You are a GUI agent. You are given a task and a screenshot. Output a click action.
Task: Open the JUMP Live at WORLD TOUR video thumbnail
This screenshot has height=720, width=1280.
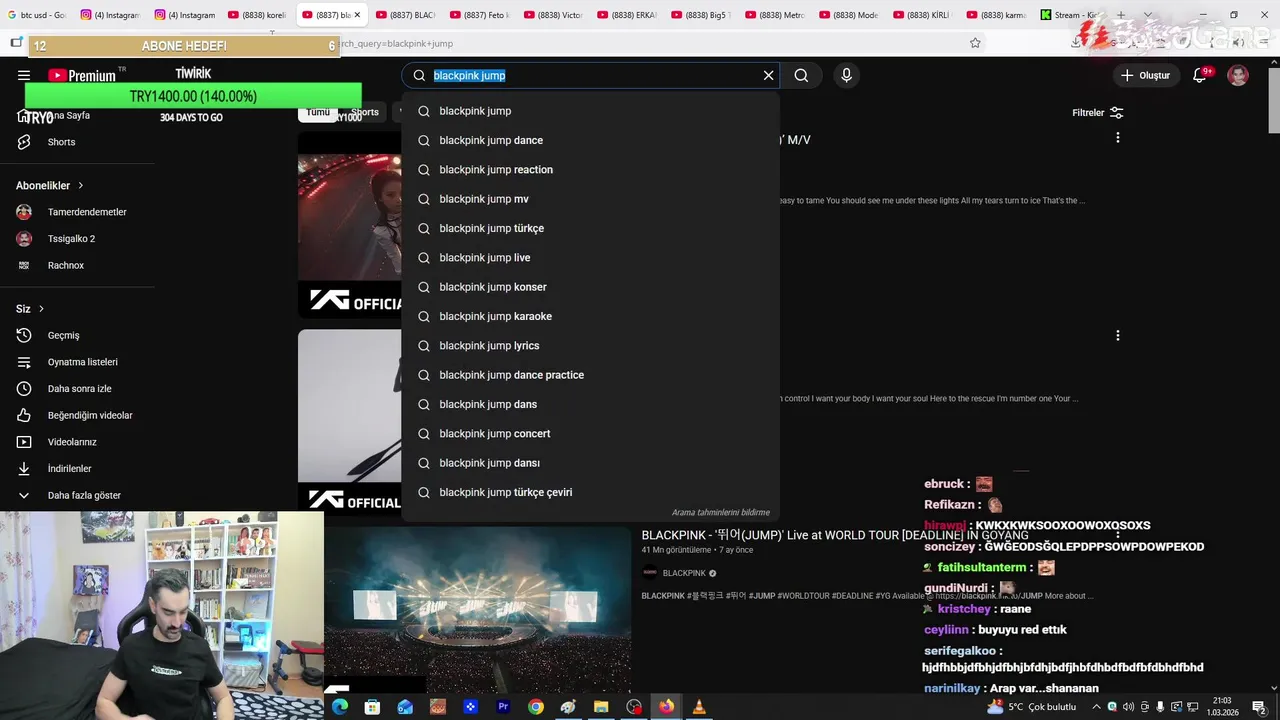pyautogui.click(x=478, y=610)
